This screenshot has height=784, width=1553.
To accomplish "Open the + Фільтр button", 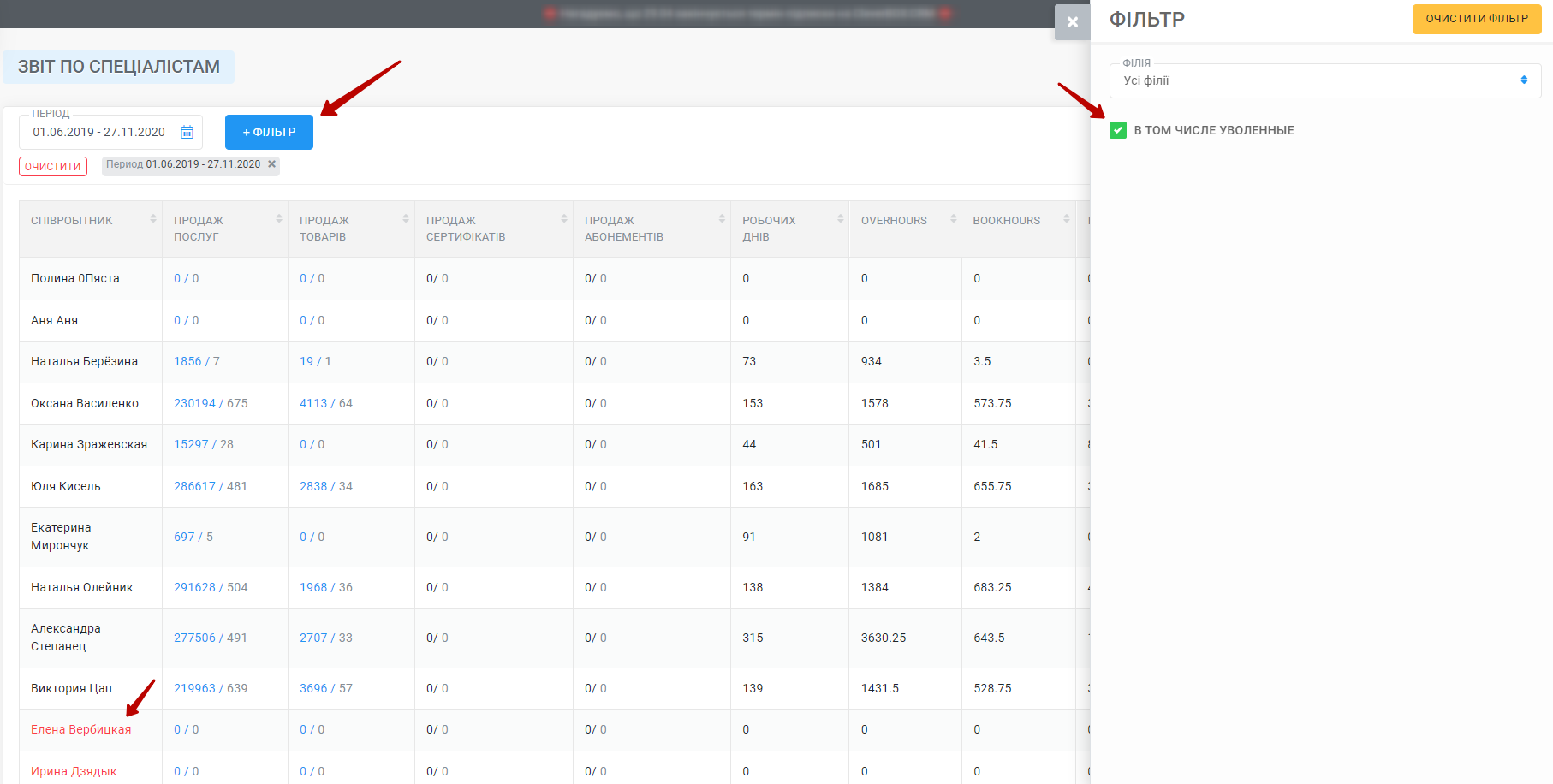I will [x=269, y=132].
